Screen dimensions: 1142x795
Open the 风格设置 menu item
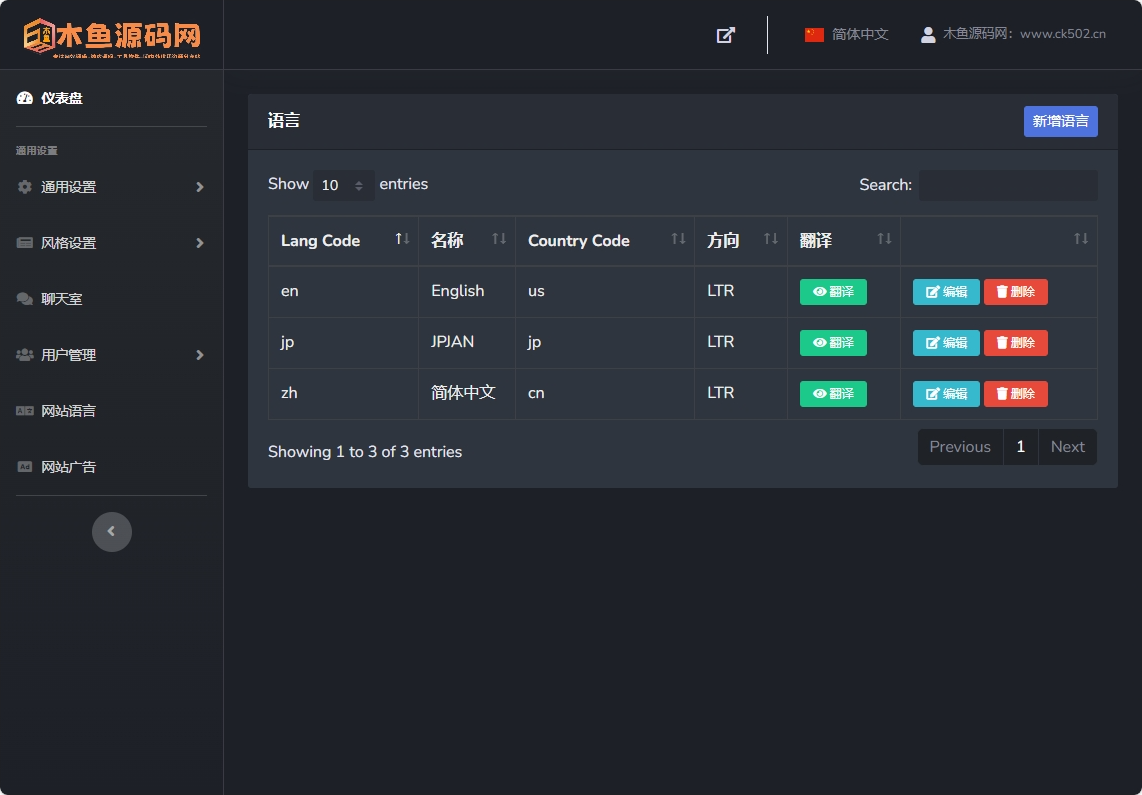[111, 243]
